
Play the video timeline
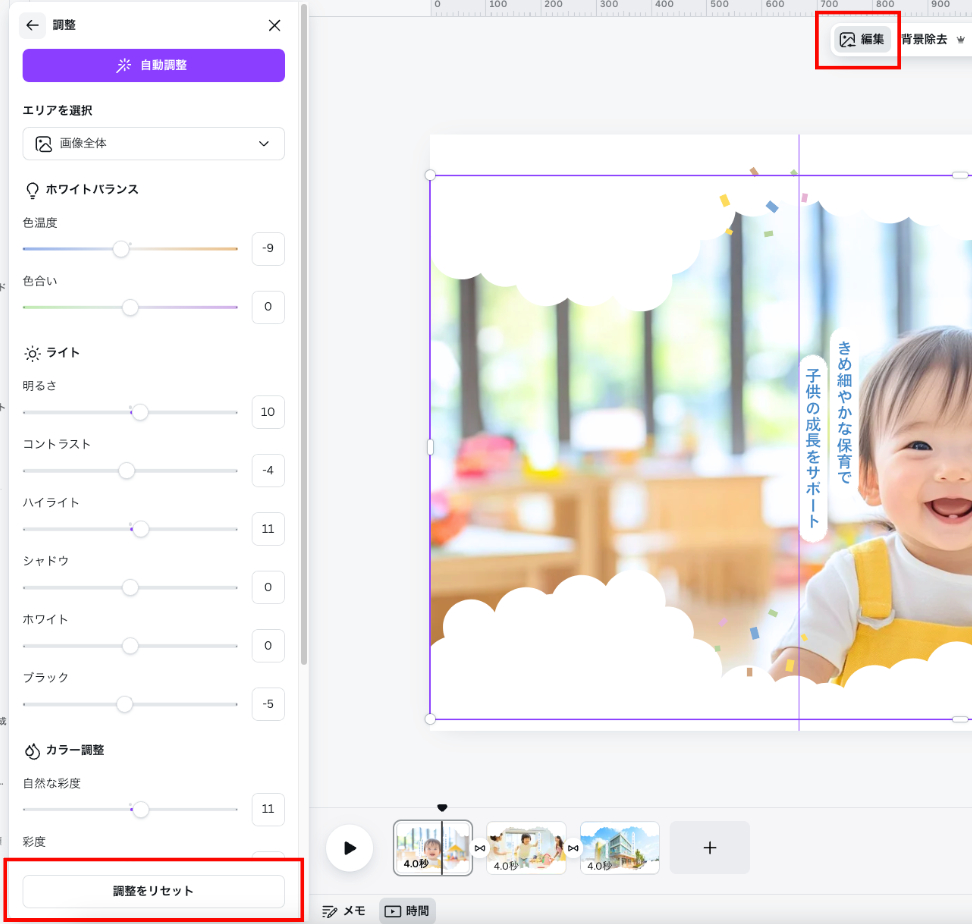click(350, 848)
